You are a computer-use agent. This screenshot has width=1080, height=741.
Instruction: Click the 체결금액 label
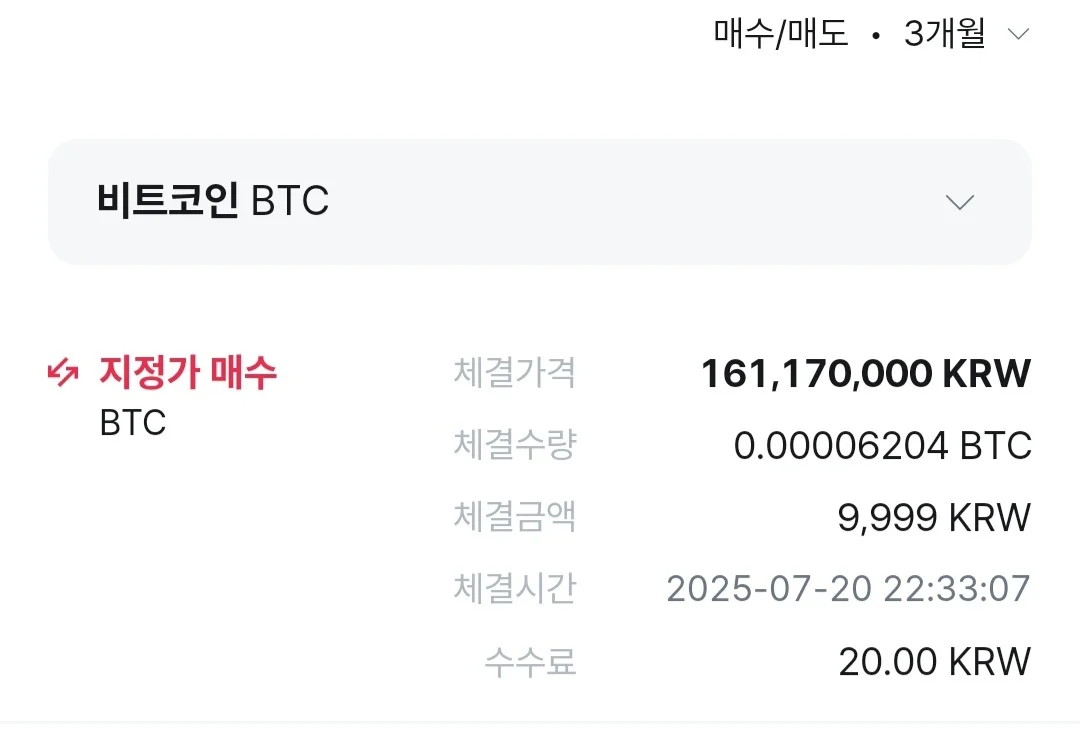(514, 517)
